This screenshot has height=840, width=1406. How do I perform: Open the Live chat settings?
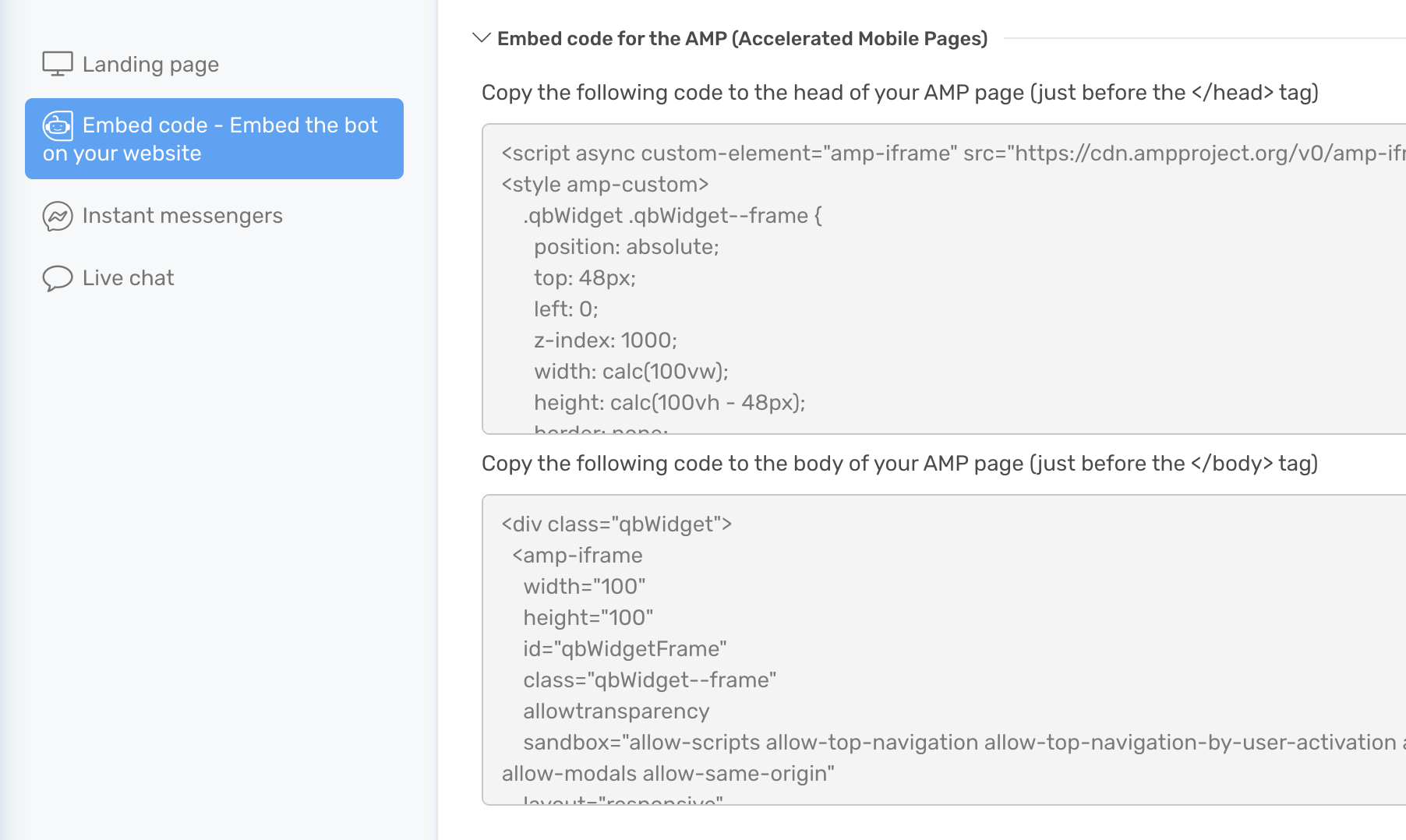tap(127, 277)
